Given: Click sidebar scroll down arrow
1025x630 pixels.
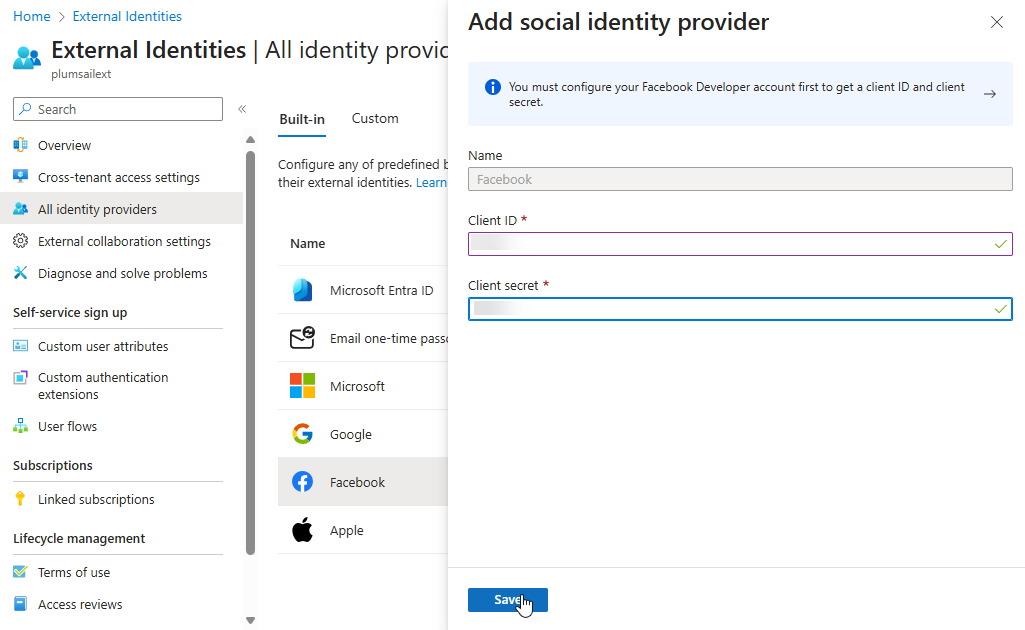Looking at the screenshot, I should point(250,620).
